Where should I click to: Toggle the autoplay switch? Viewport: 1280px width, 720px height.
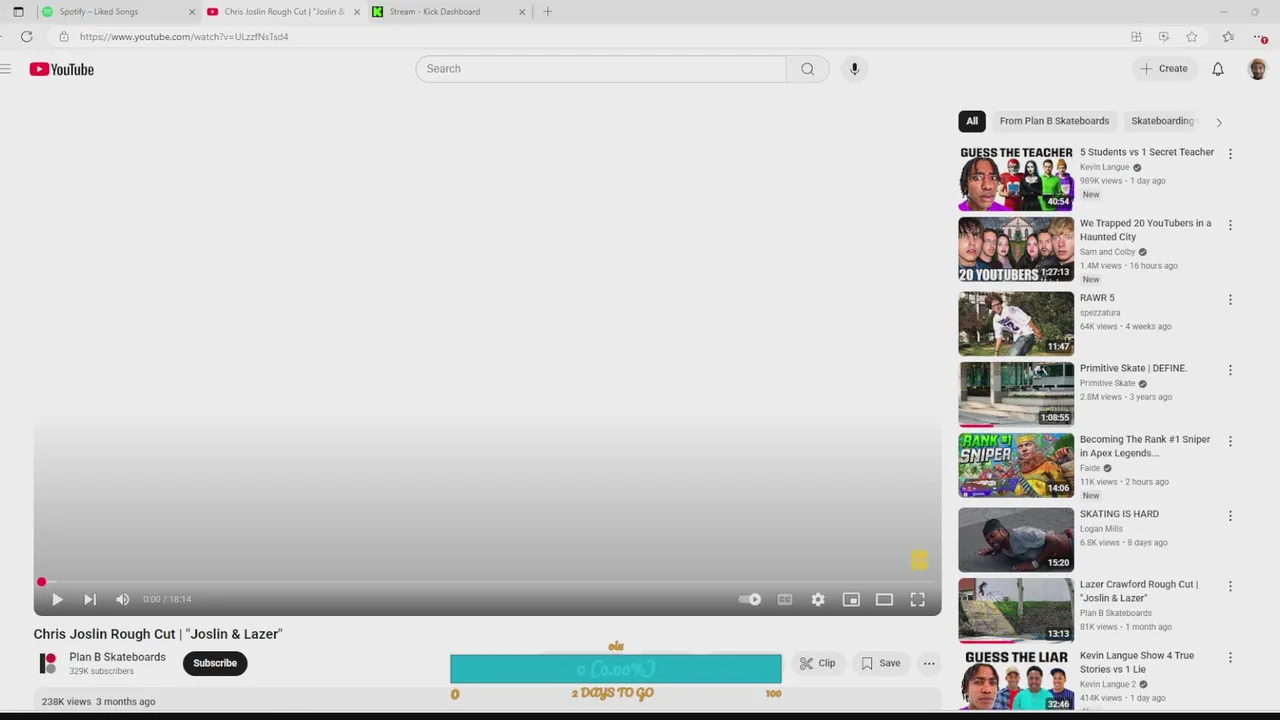(750, 599)
